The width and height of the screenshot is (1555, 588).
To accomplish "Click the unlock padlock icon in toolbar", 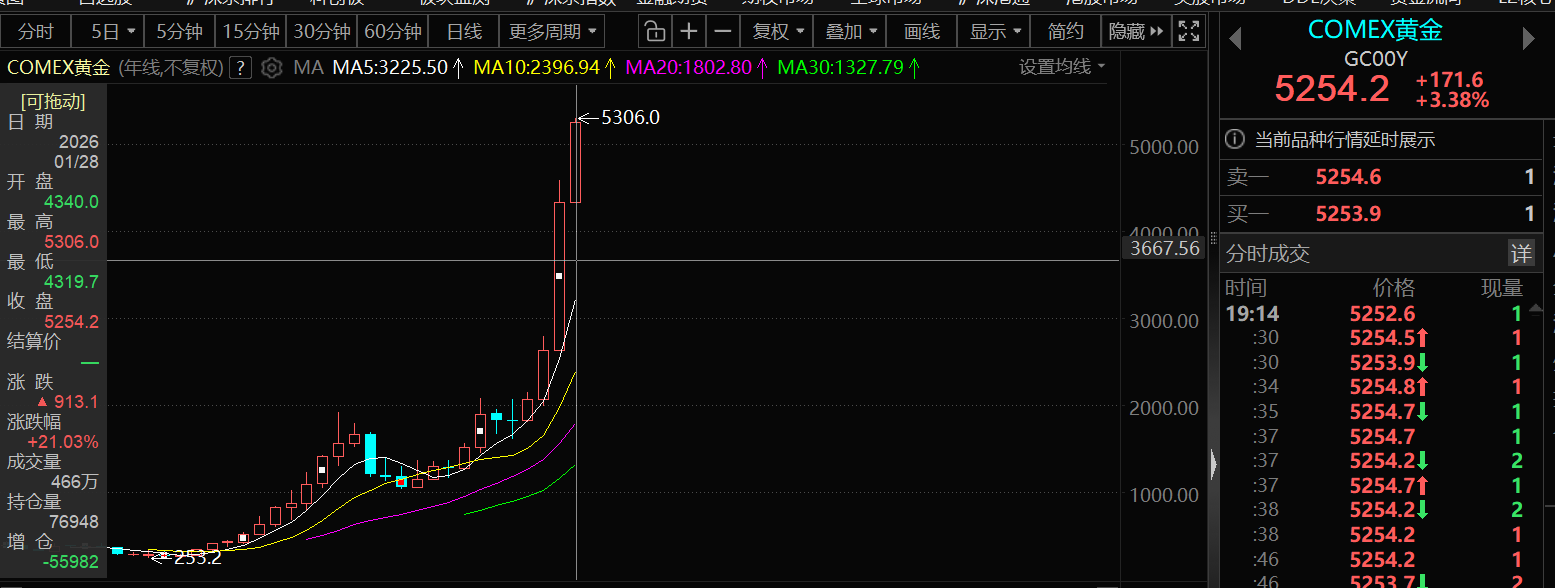I will (653, 31).
